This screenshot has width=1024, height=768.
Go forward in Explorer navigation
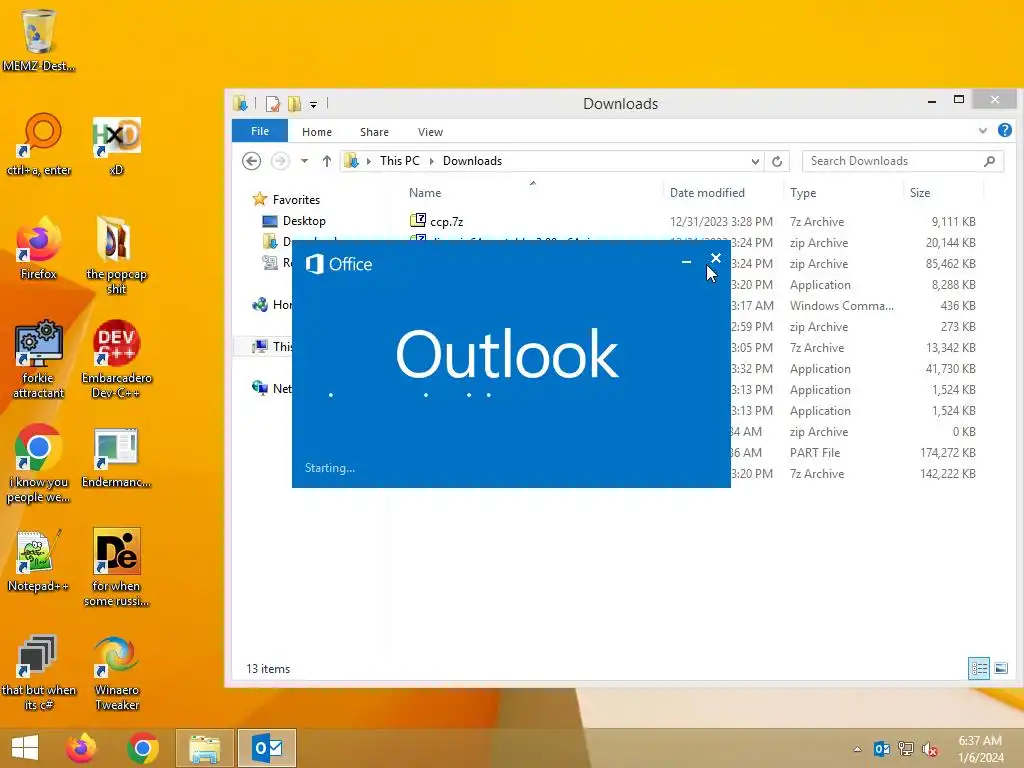pyautogui.click(x=280, y=161)
